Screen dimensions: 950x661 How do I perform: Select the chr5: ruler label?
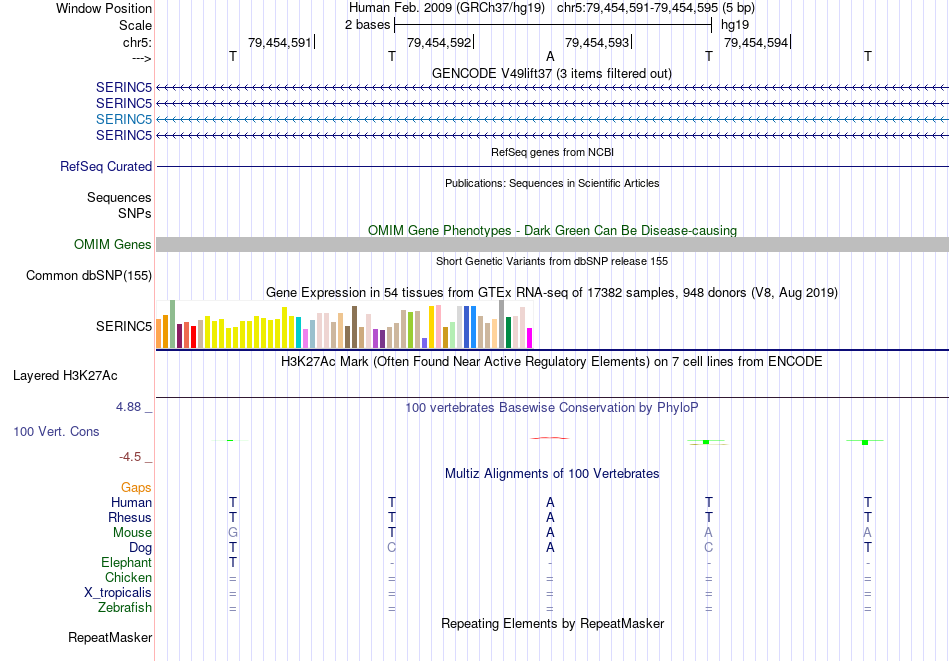tap(137, 42)
